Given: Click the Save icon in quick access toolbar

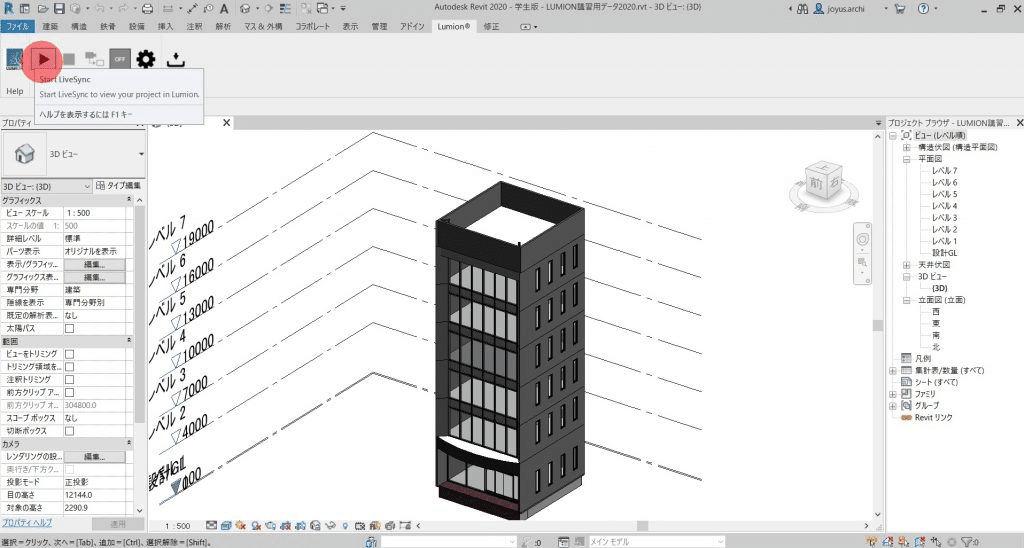Looking at the screenshot, I should 57,8.
